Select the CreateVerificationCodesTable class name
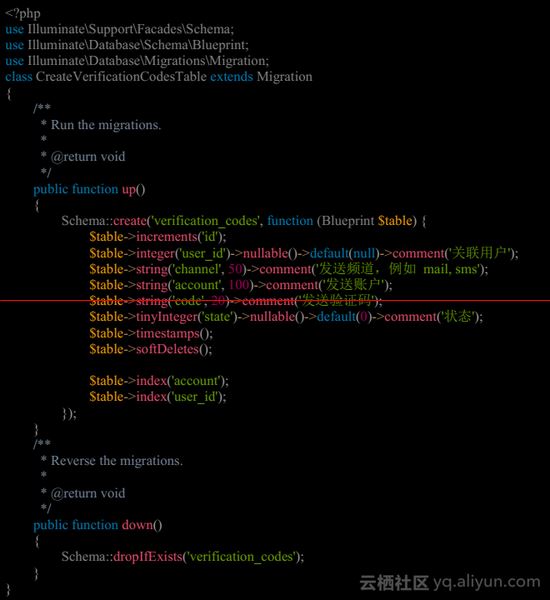Screen dimensions: 550x600 (x=121, y=77)
